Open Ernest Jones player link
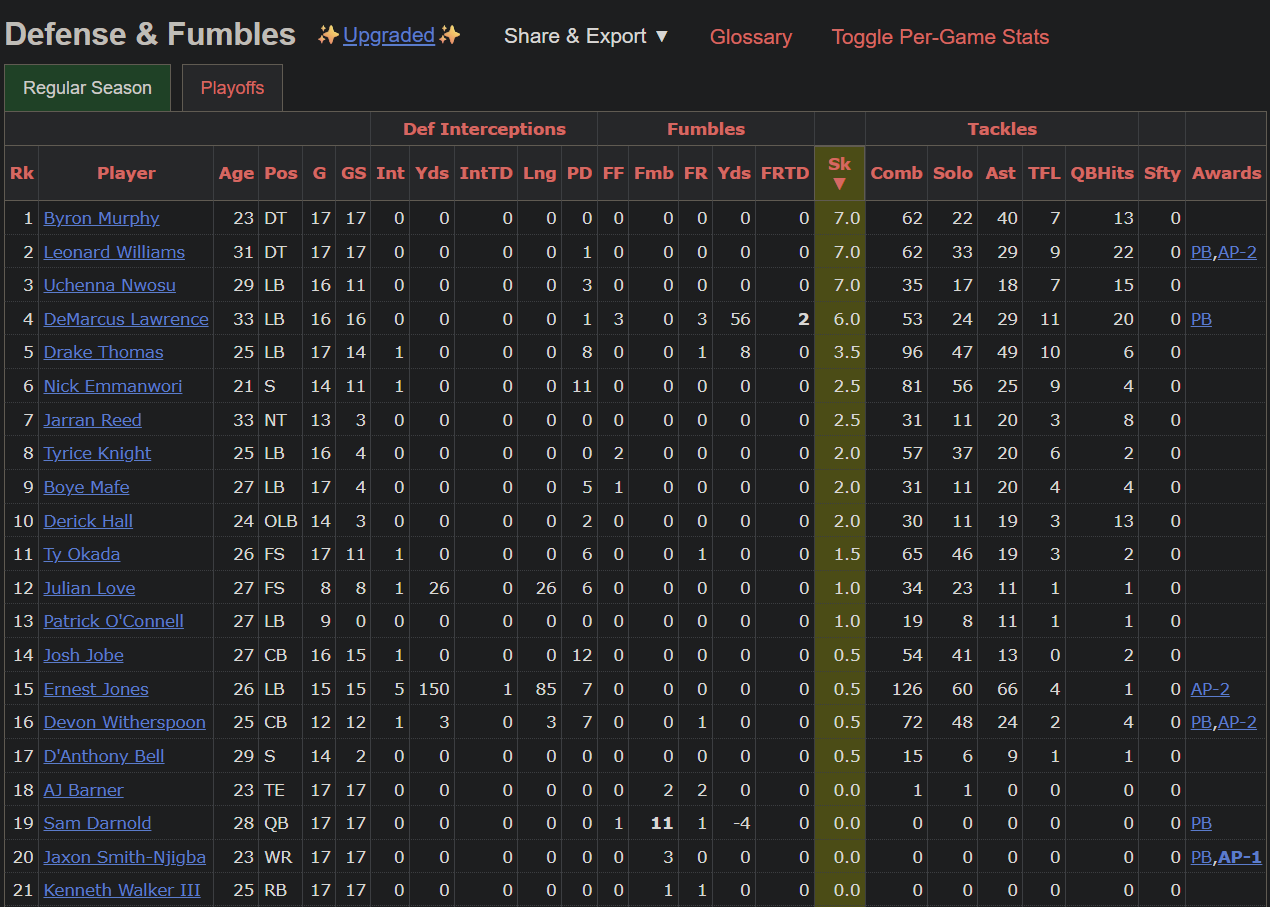 (96, 689)
